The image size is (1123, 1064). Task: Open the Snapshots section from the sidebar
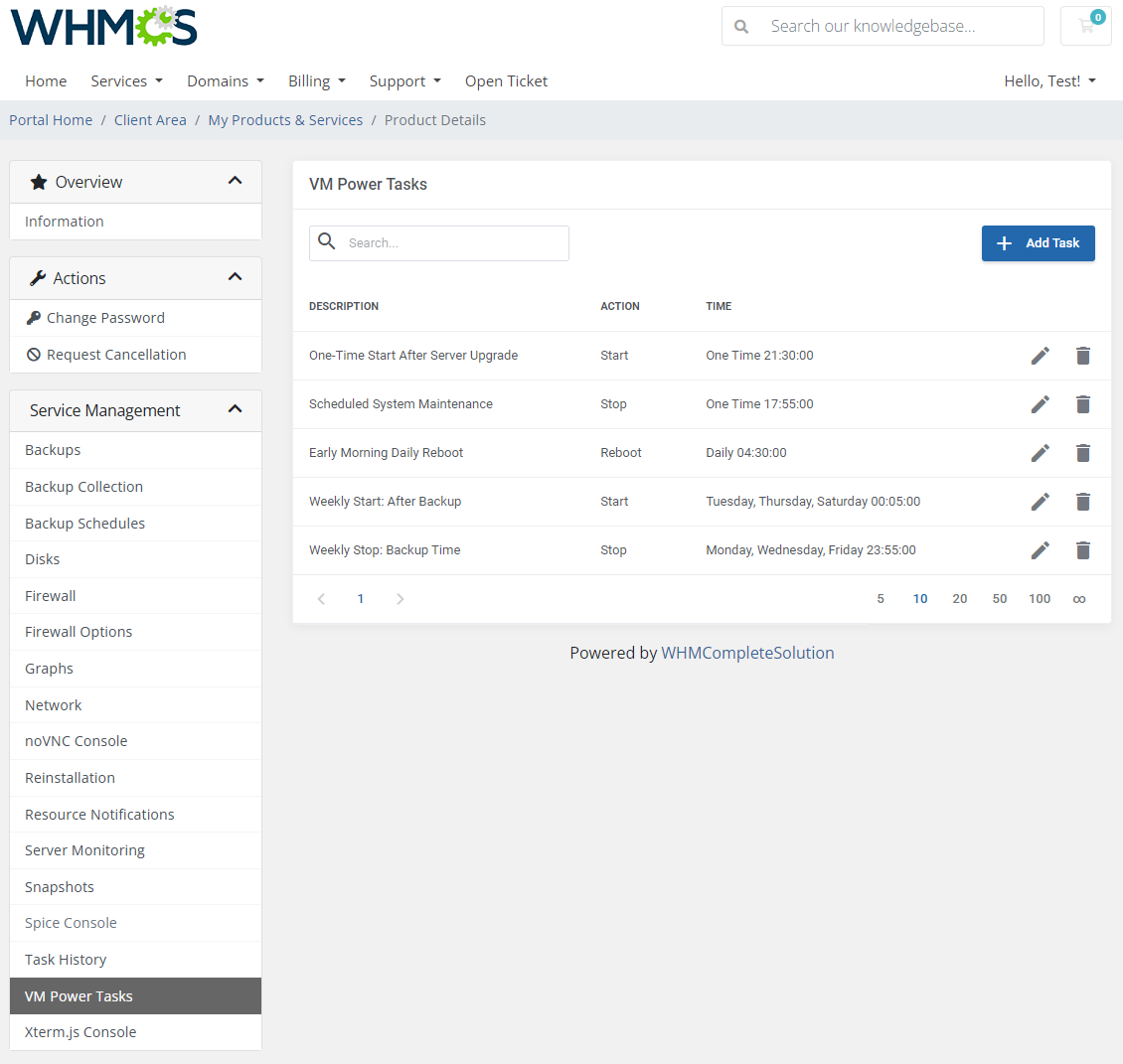(x=60, y=886)
